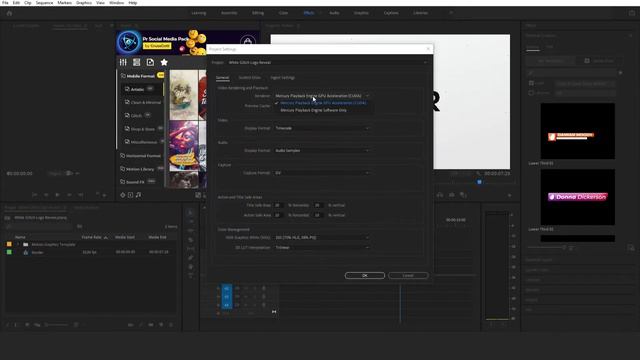Delete item with Project panel trash icon
Image resolution: width=640 pixels, height=360 pixels.
(171, 325)
